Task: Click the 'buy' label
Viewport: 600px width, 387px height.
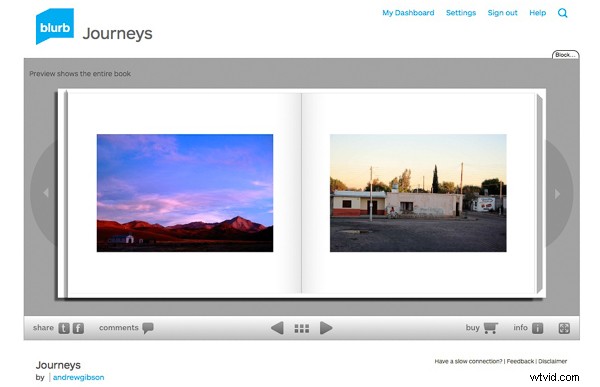Action: (x=473, y=328)
